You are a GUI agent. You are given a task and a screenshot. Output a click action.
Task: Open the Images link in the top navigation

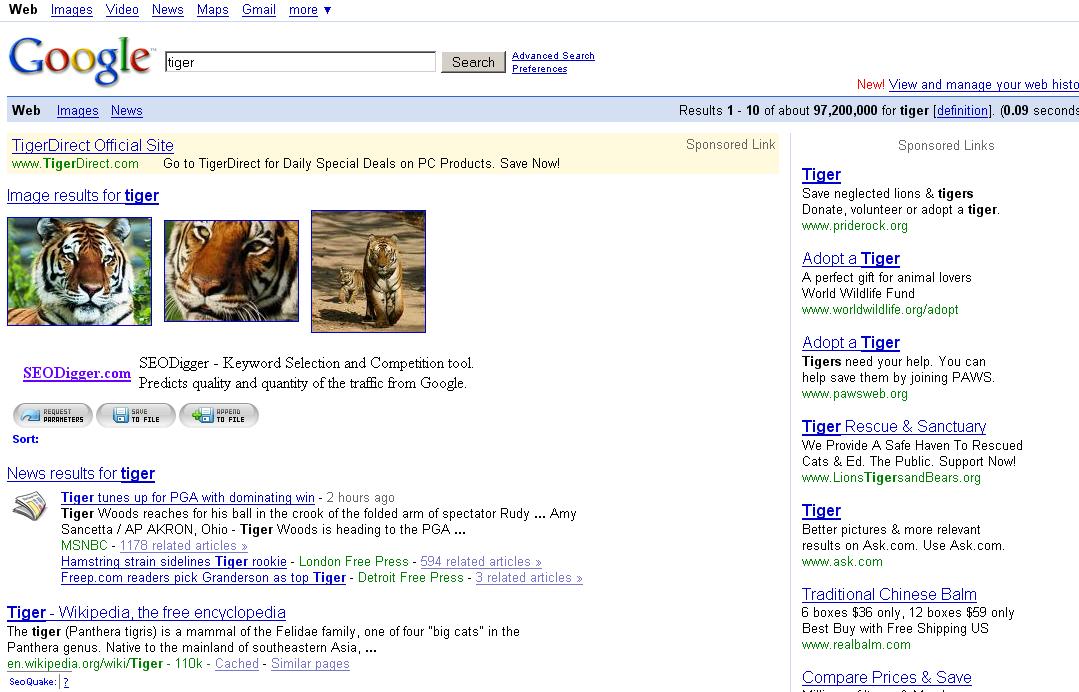coord(72,10)
